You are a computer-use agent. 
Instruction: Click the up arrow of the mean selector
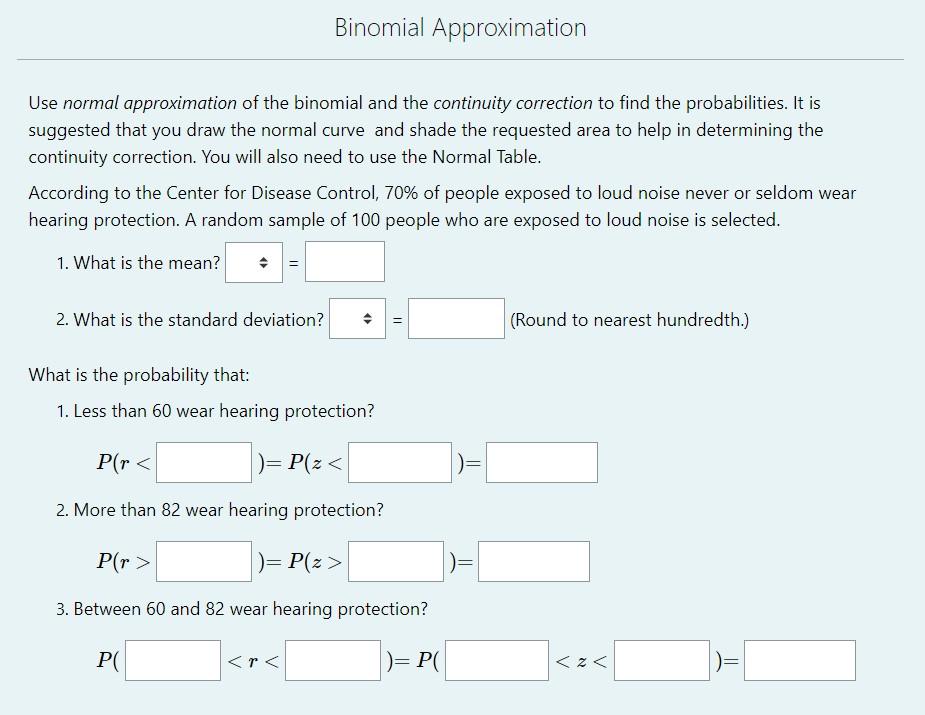pyautogui.click(x=262, y=257)
